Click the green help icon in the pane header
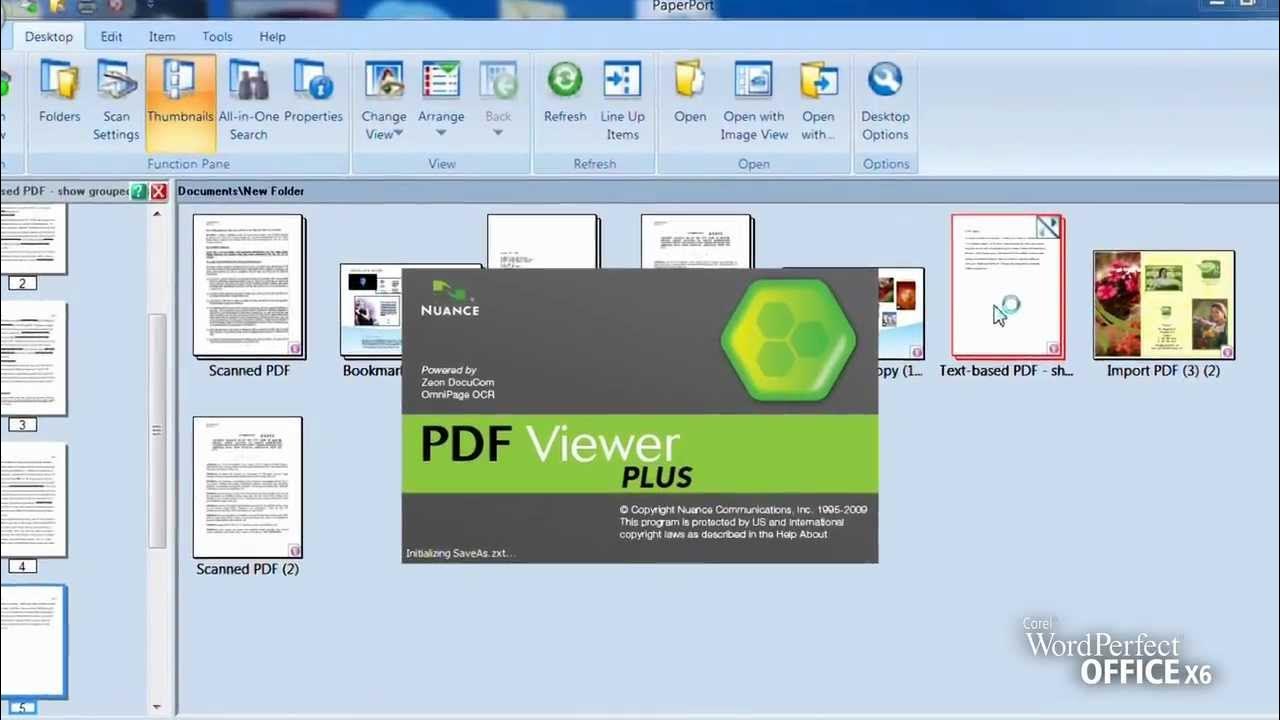Viewport: 1280px width, 720px height. 140,191
